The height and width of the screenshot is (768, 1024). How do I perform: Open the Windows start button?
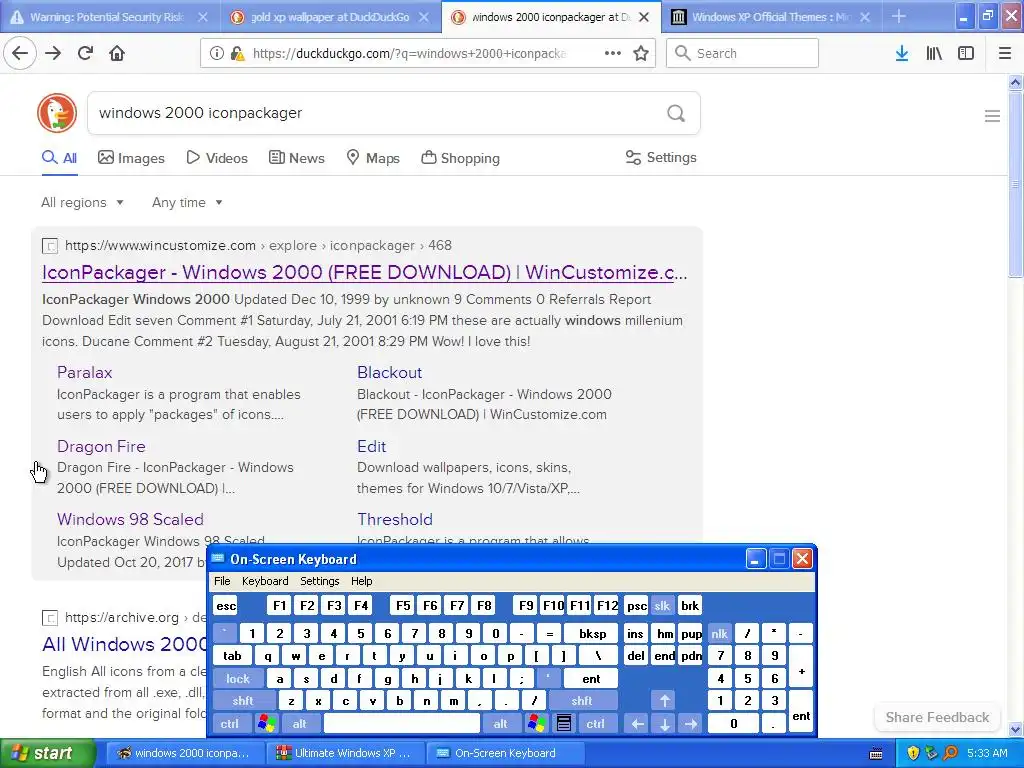click(46, 753)
